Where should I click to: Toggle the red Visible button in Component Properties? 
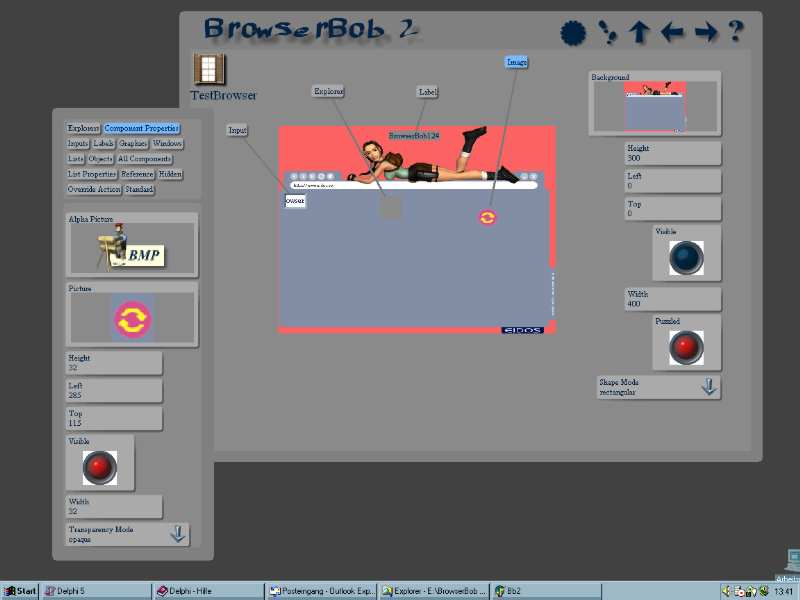tap(99, 467)
